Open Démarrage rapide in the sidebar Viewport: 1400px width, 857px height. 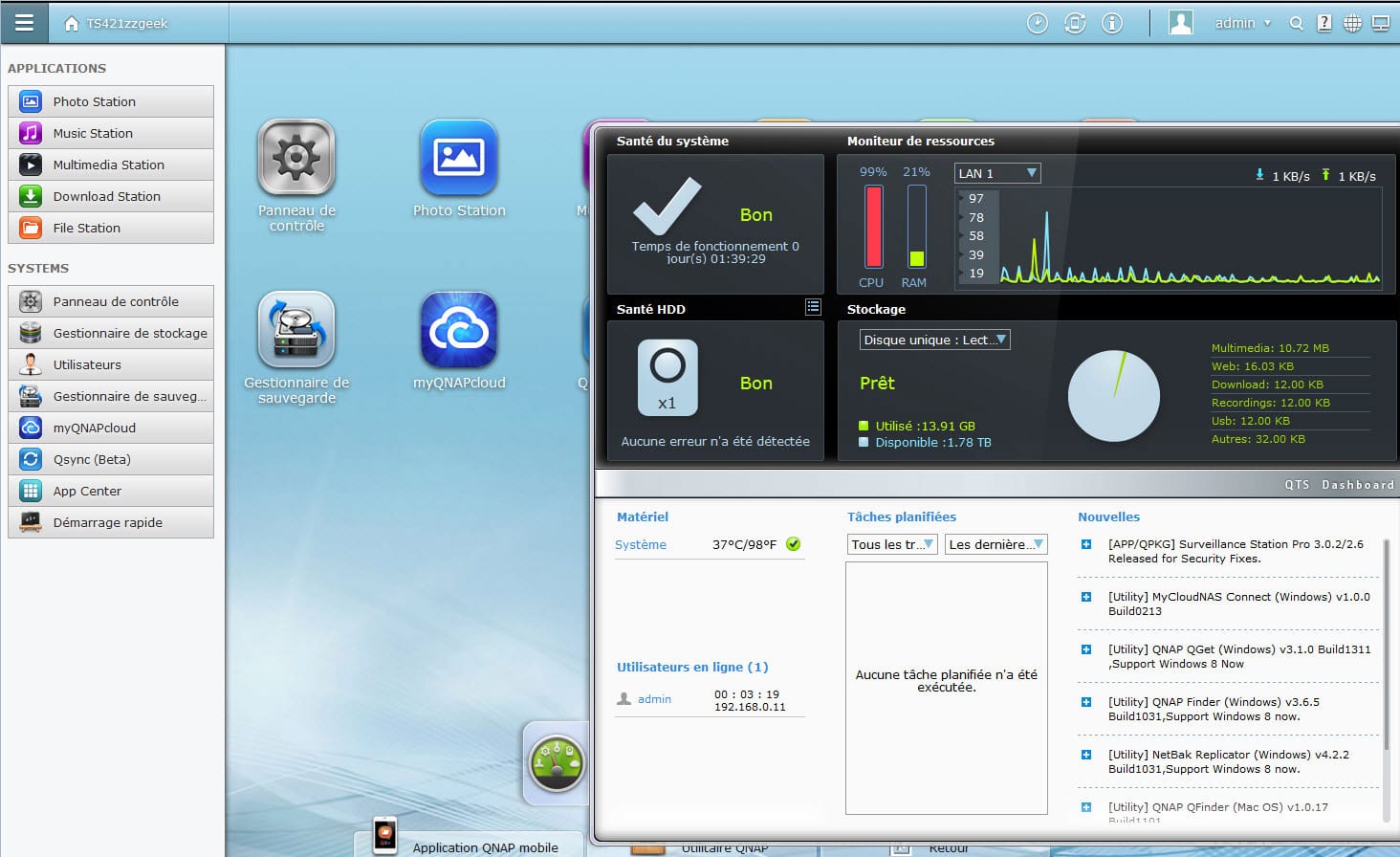tap(111, 522)
